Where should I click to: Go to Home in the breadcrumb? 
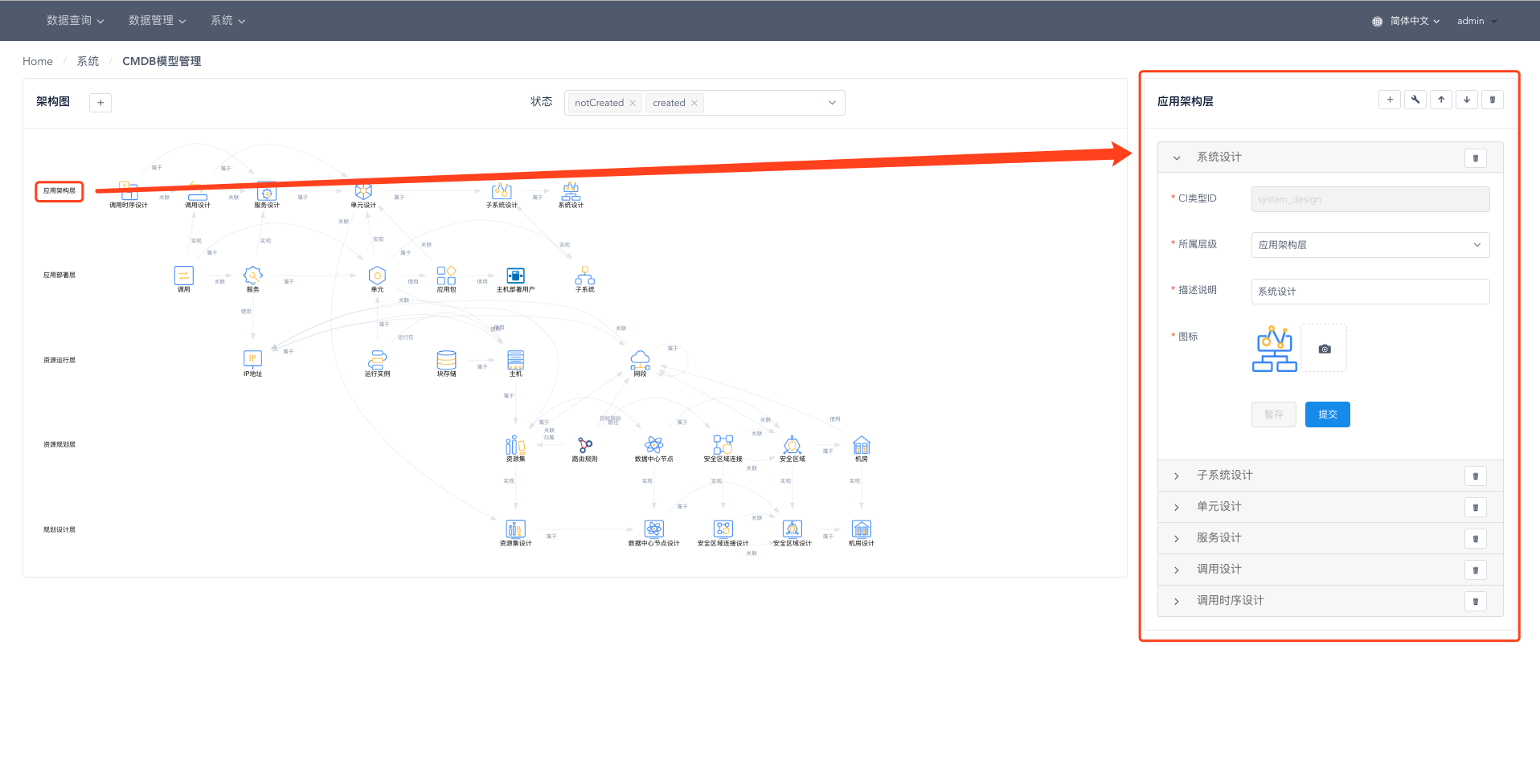[x=38, y=61]
